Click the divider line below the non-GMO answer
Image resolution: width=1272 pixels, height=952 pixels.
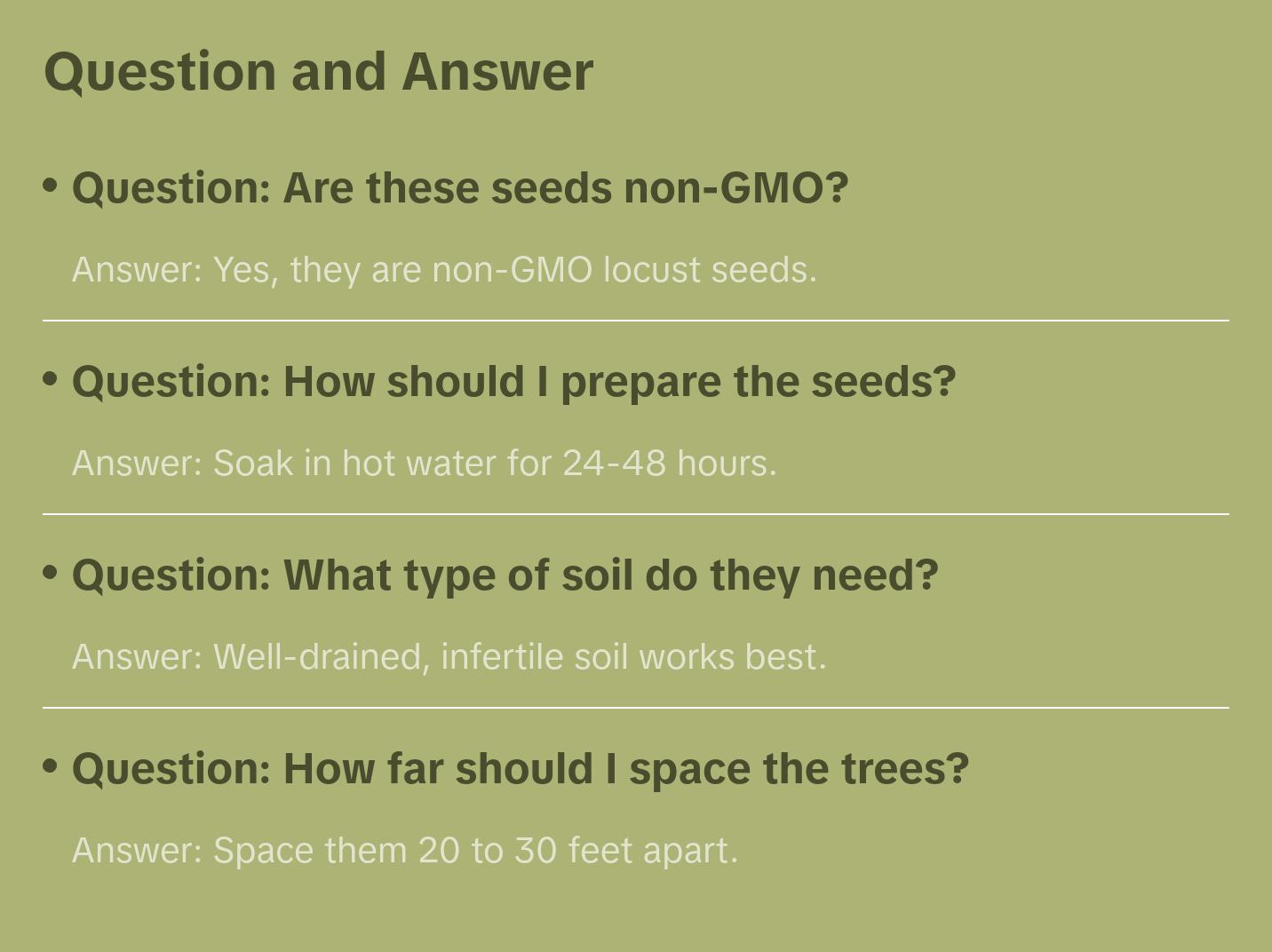(x=635, y=321)
